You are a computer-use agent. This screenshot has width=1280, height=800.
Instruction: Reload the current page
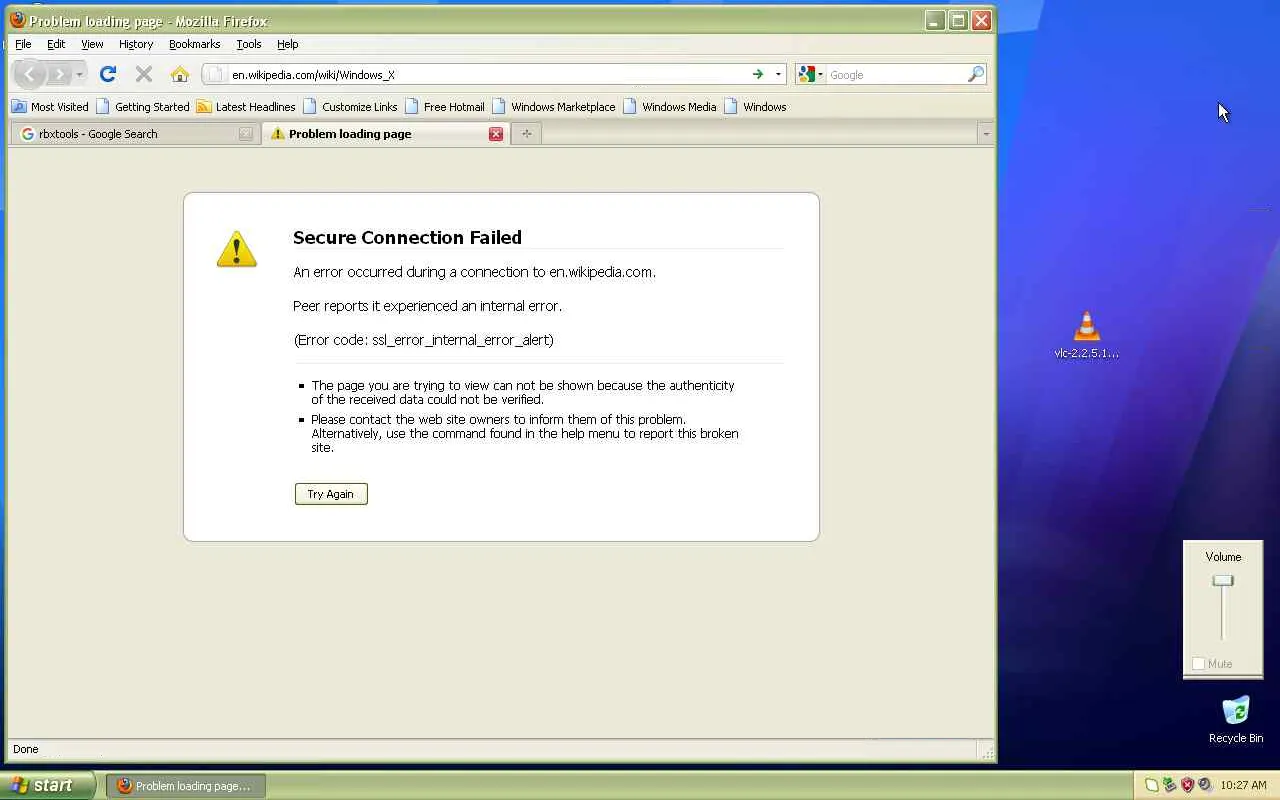tap(108, 74)
